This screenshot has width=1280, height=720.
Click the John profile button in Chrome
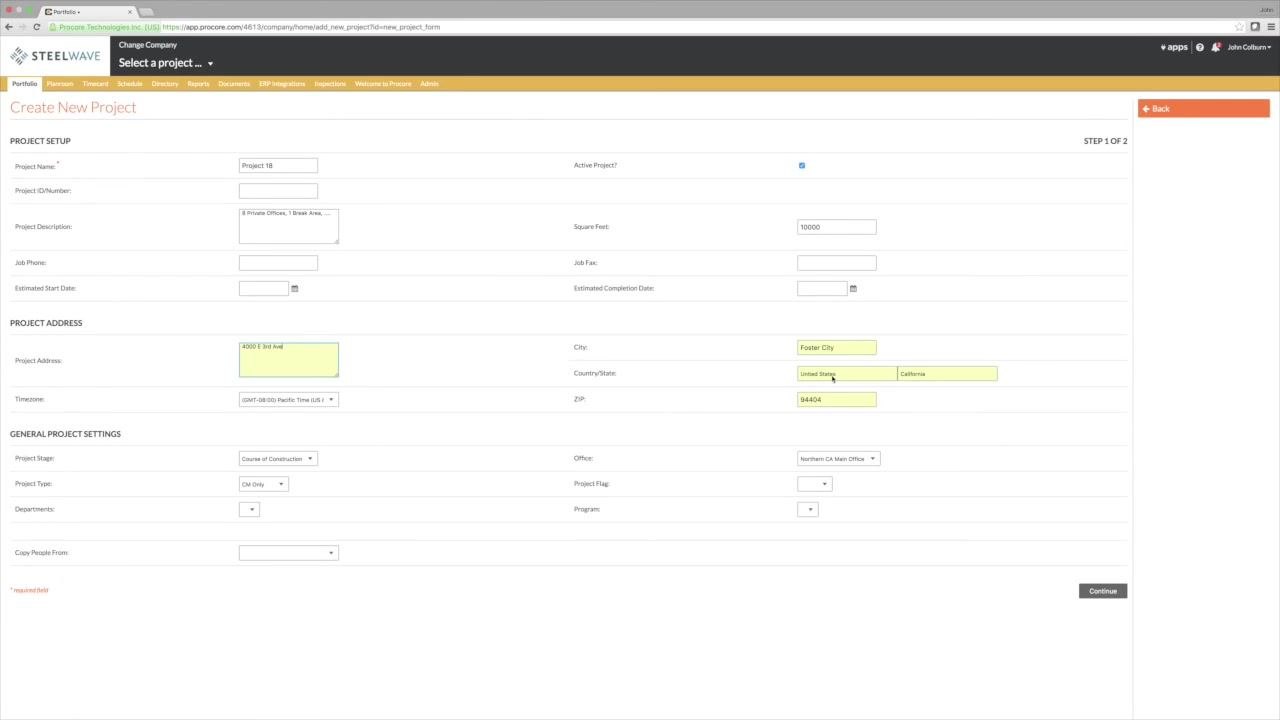[x=1266, y=9]
